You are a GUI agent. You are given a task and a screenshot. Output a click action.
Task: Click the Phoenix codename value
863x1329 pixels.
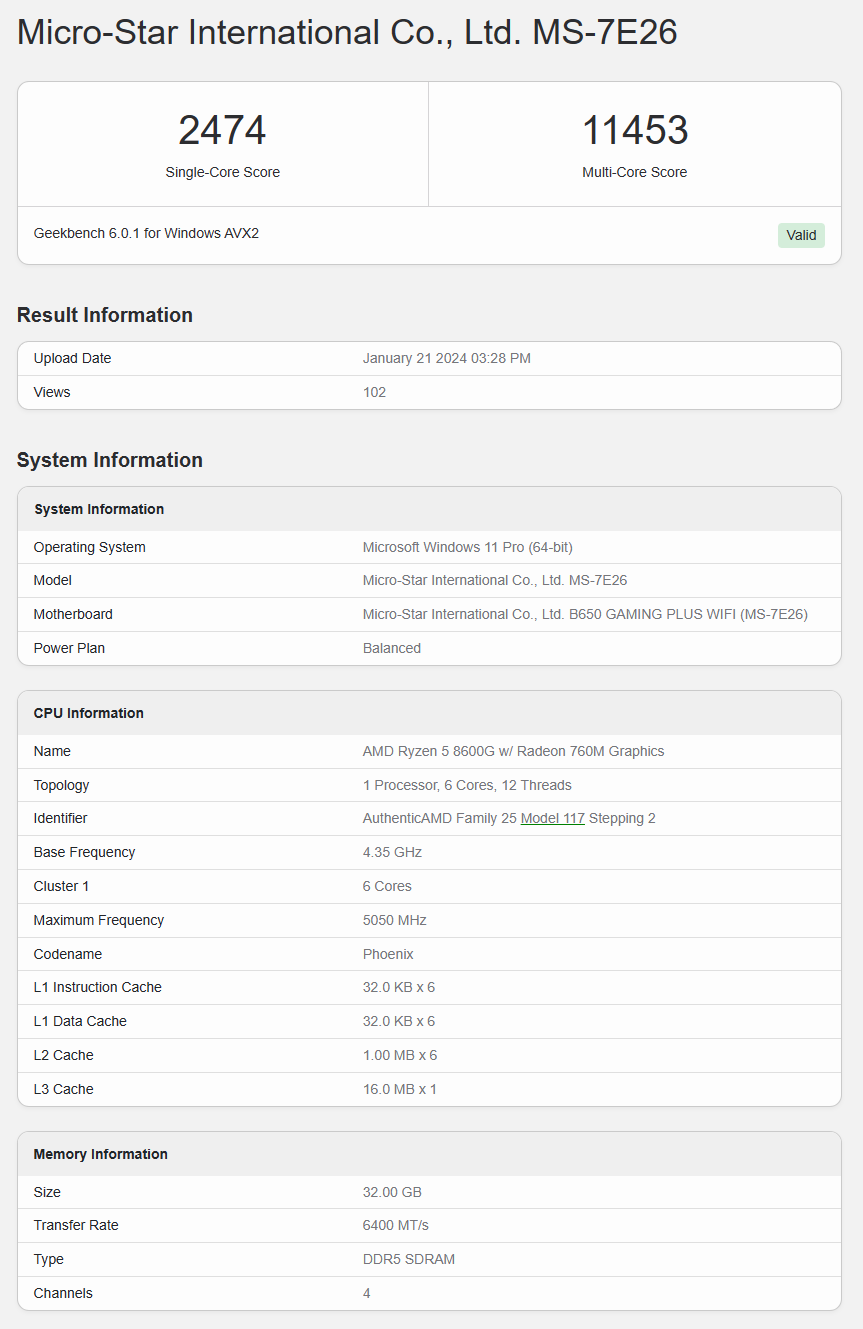(x=388, y=954)
